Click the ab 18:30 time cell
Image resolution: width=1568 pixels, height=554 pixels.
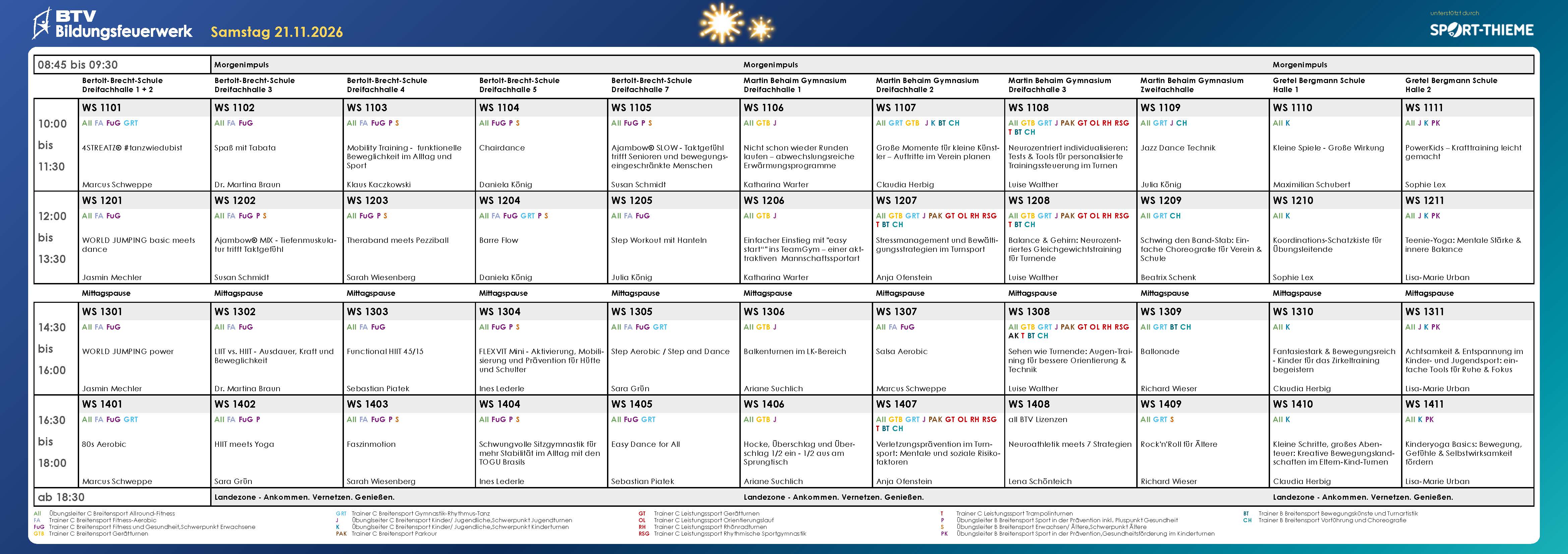coord(61,497)
